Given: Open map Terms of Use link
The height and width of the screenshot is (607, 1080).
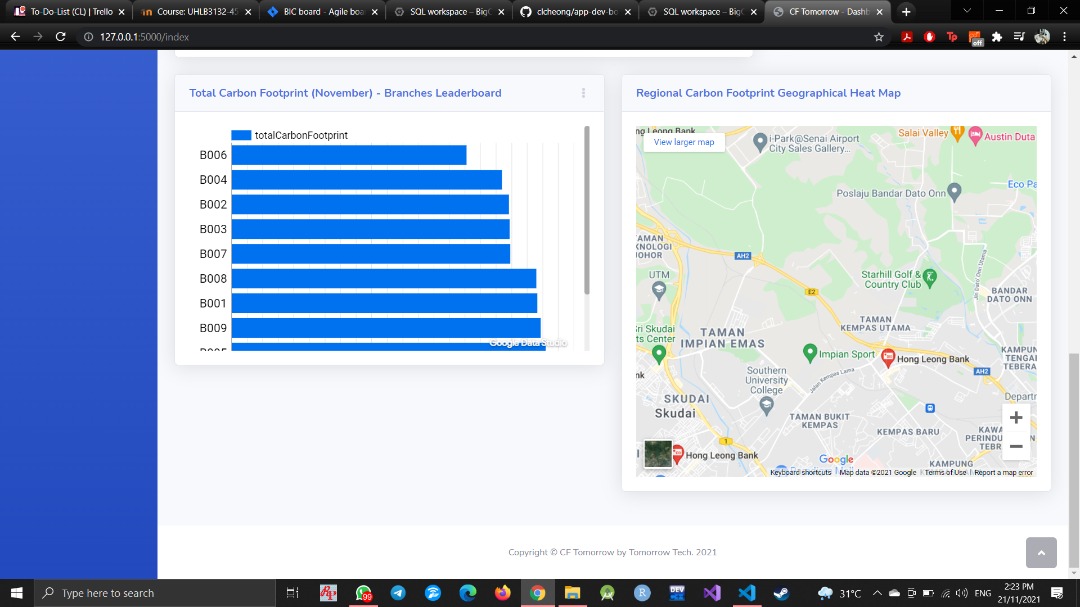Looking at the screenshot, I should (x=945, y=473).
